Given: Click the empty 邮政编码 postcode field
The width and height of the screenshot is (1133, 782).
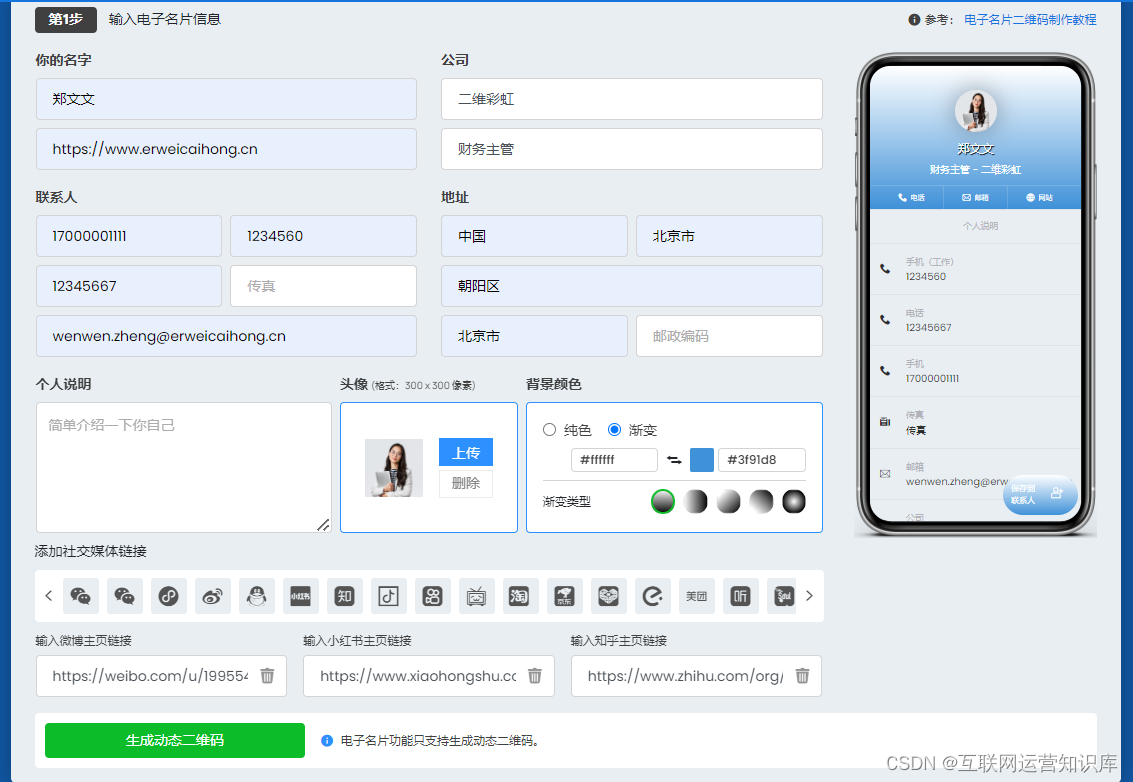Looking at the screenshot, I should point(729,336).
